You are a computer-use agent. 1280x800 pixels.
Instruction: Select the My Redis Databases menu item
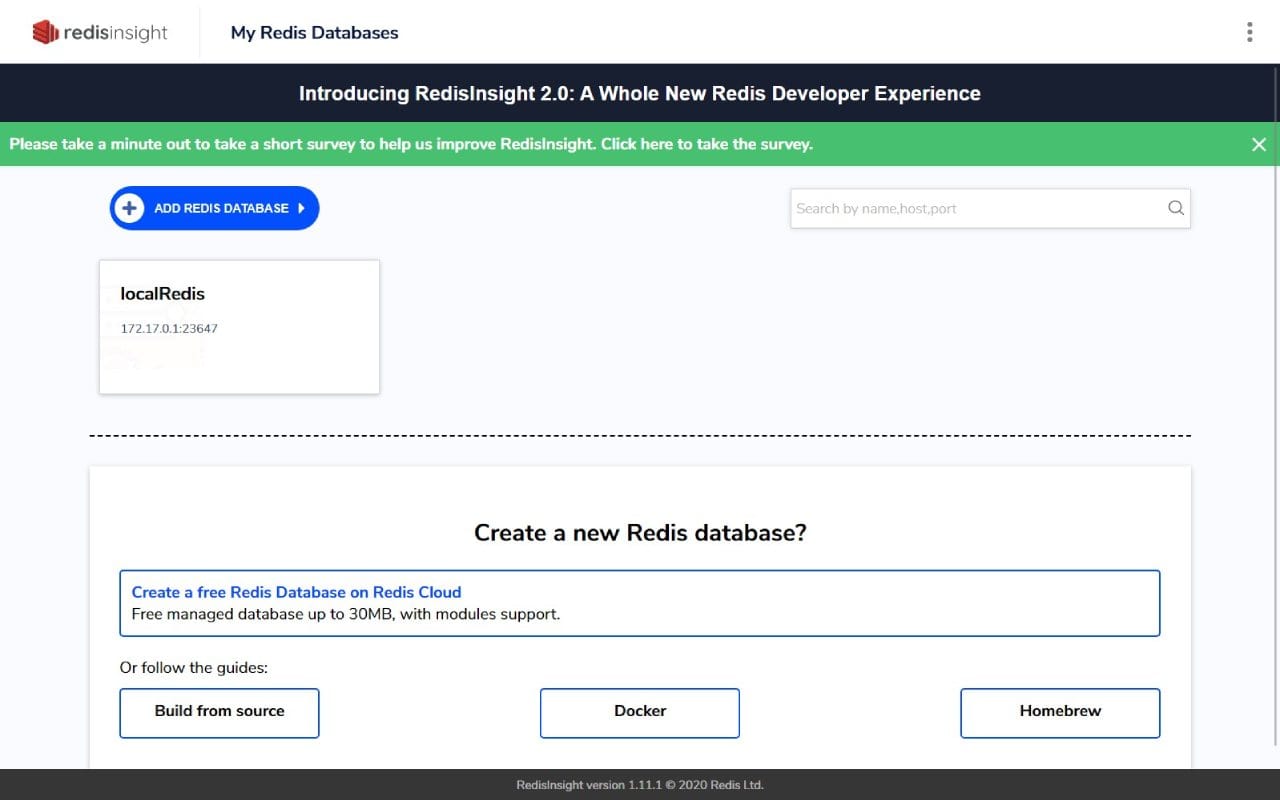(314, 32)
